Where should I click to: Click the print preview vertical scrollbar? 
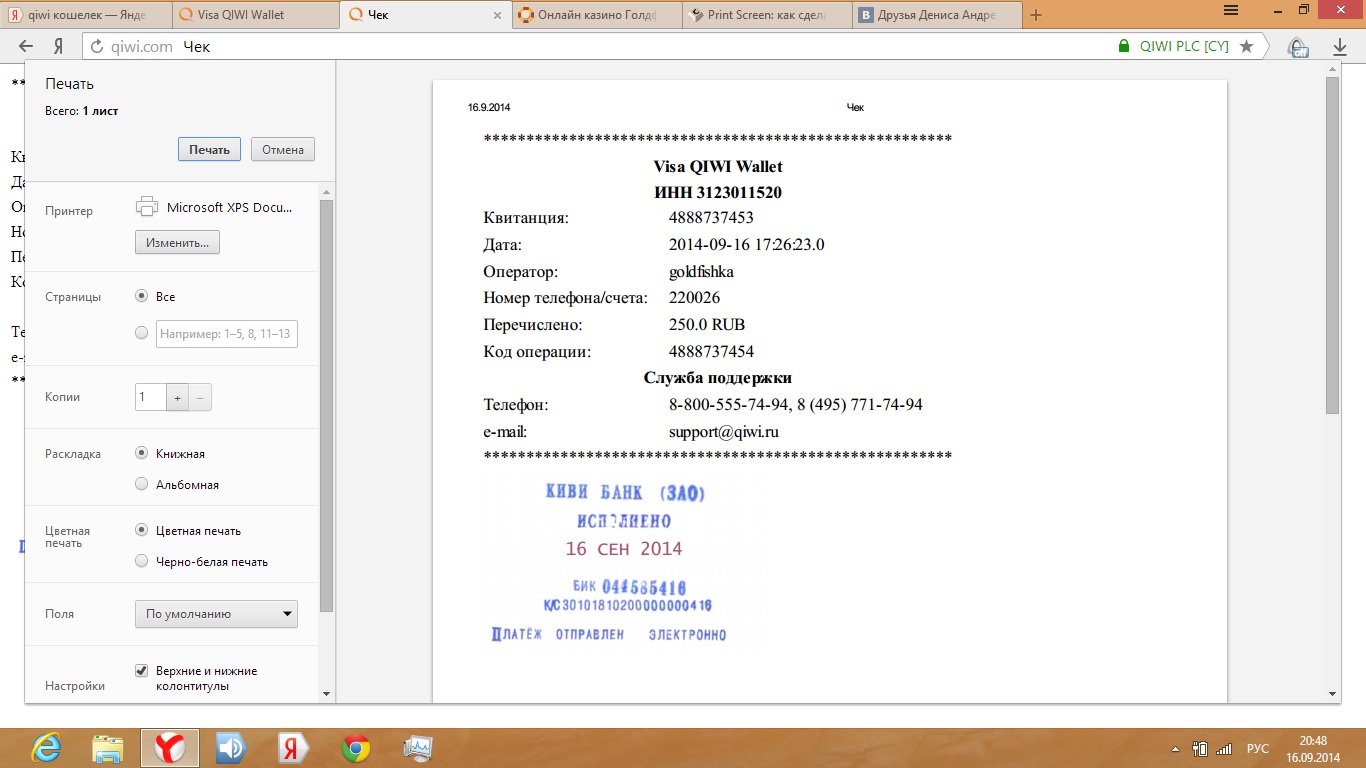tap(1332, 245)
